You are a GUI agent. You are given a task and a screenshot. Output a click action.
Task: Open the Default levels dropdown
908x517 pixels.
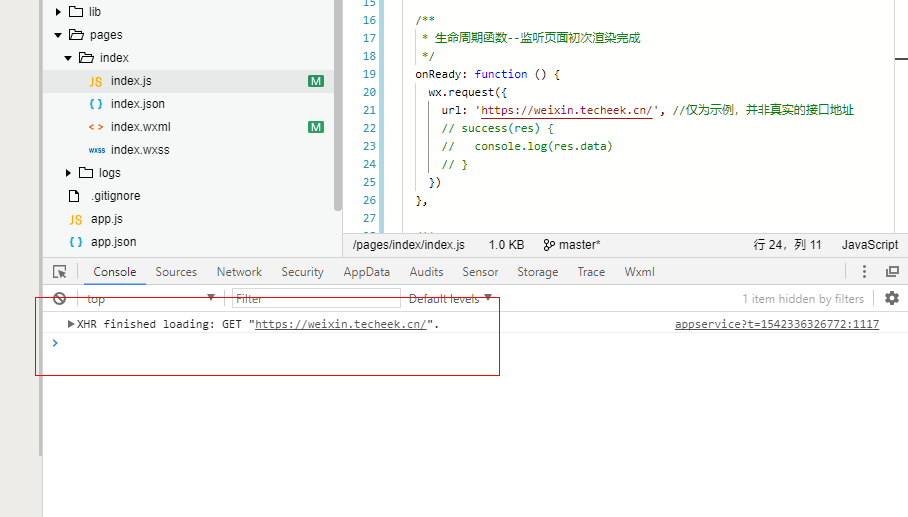[x=450, y=298]
